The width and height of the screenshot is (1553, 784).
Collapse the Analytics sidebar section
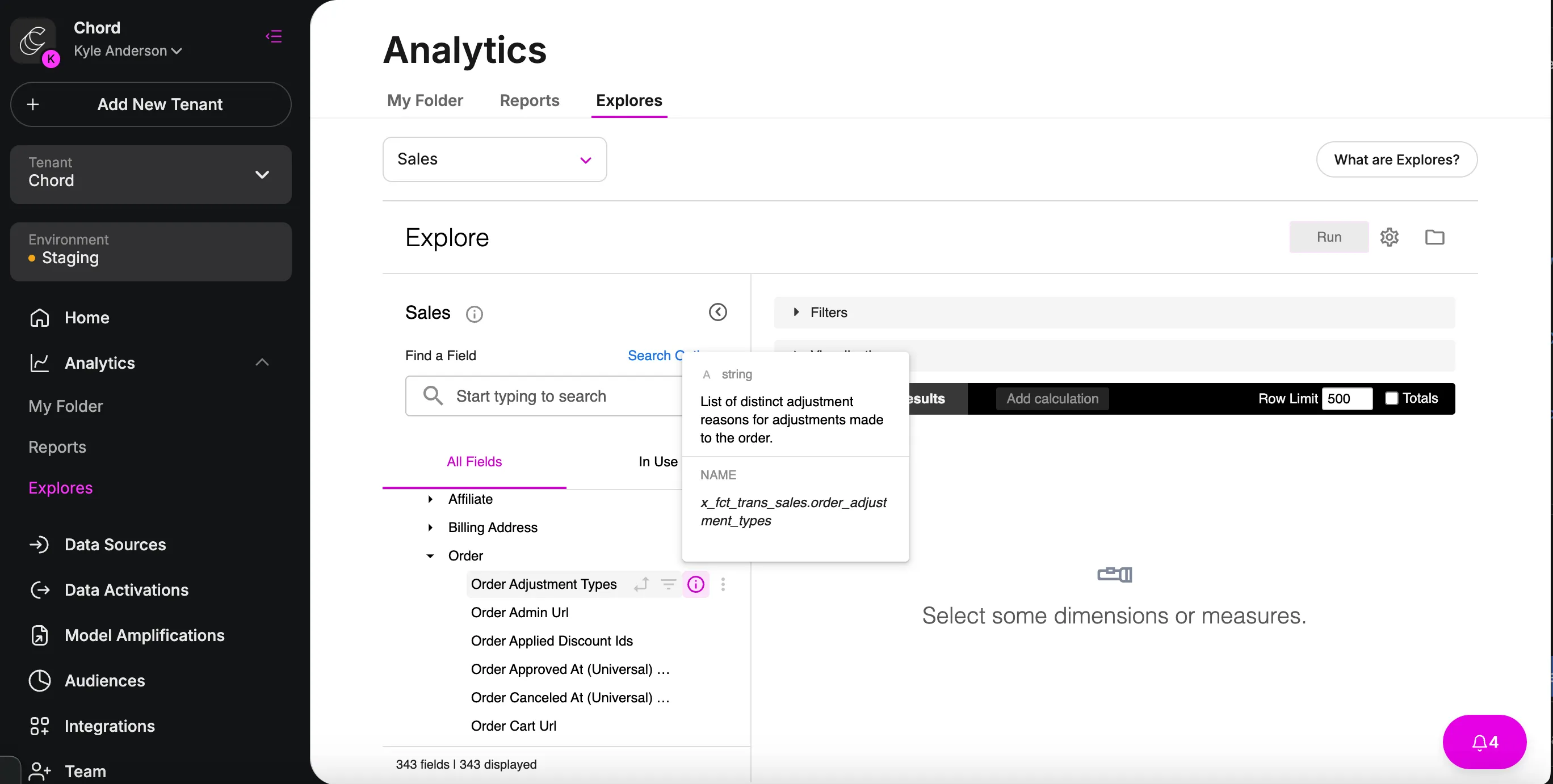(x=262, y=362)
